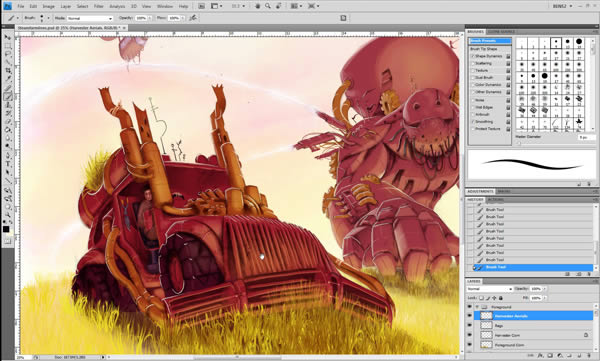This screenshot has height=361, width=600.
Task: Create new snapshot in History panel
Action: click(578, 274)
